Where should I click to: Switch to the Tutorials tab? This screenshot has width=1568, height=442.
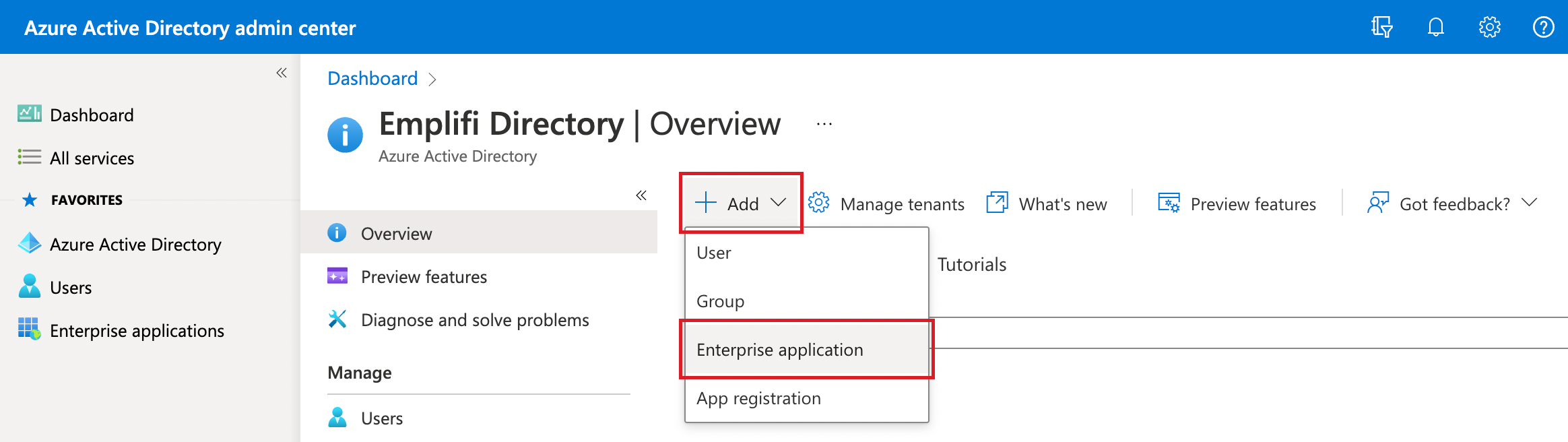[x=971, y=265]
